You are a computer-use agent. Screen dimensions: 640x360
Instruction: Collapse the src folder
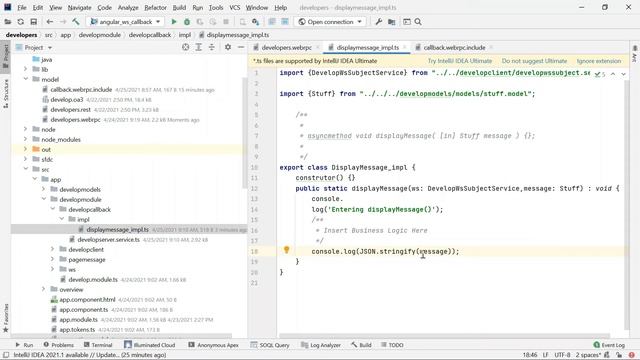click(26, 169)
